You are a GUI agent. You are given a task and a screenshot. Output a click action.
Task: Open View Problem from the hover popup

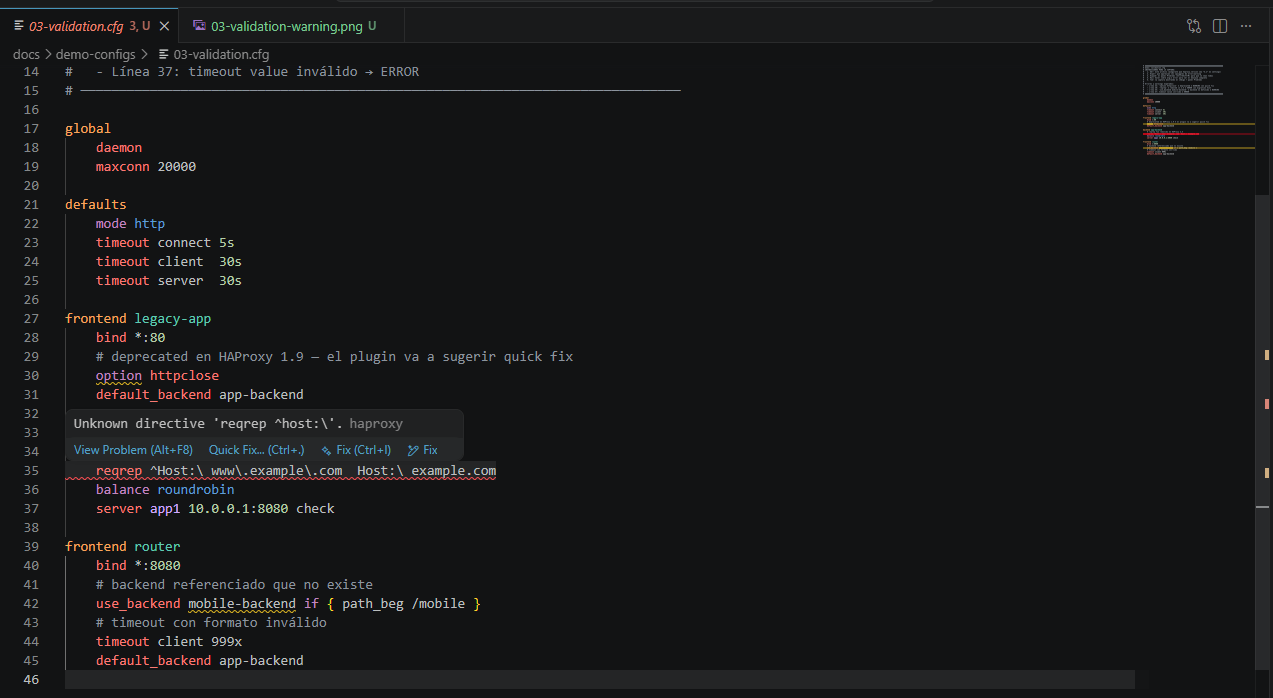132,449
